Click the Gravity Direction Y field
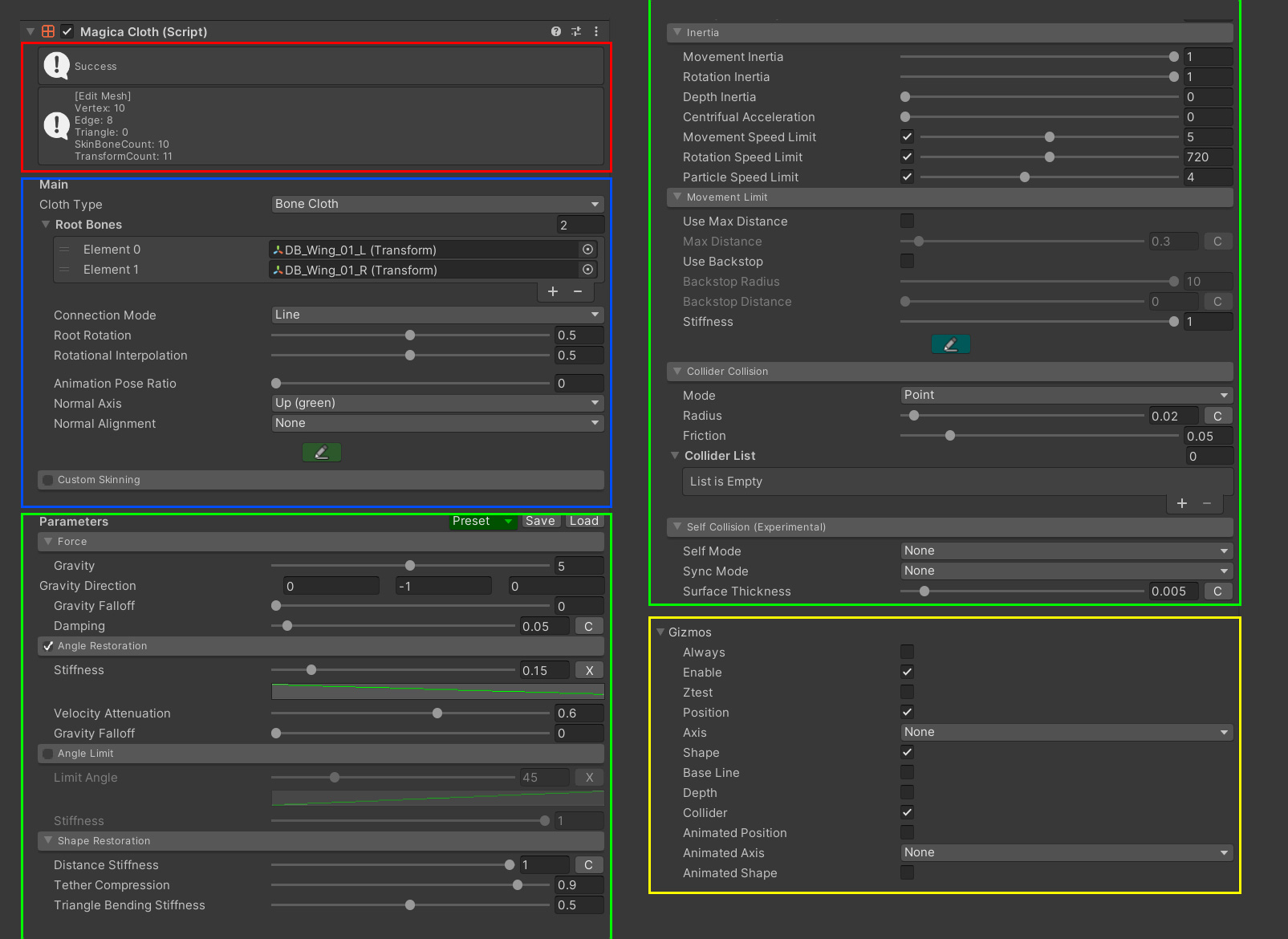This screenshot has height=939, width=1288. pos(444,586)
